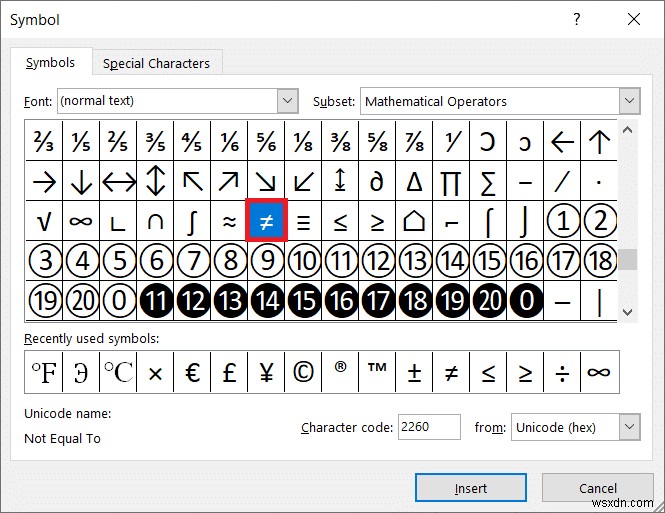The image size is (665, 513).
Task: Select the upwards arrow symbol
Action: pos(599,141)
